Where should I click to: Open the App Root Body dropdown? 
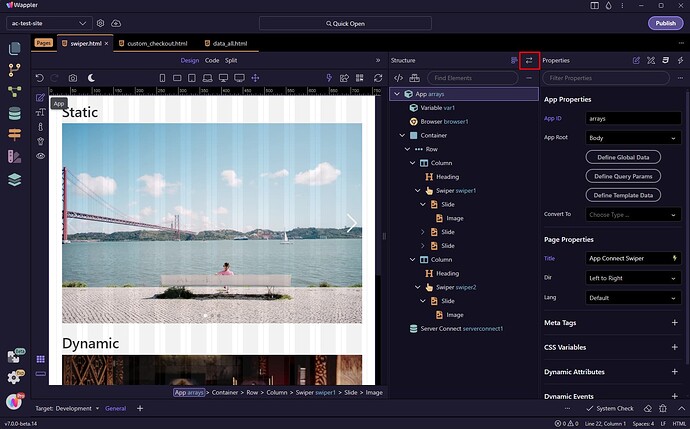pyautogui.click(x=633, y=138)
